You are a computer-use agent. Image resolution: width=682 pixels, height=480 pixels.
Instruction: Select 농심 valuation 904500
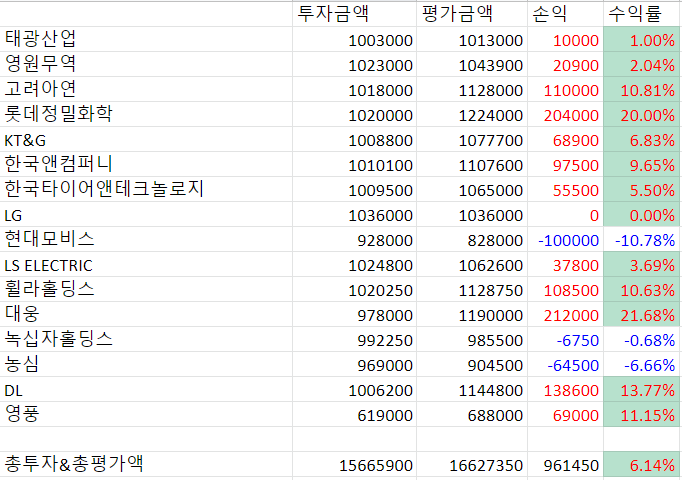pos(472,364)
